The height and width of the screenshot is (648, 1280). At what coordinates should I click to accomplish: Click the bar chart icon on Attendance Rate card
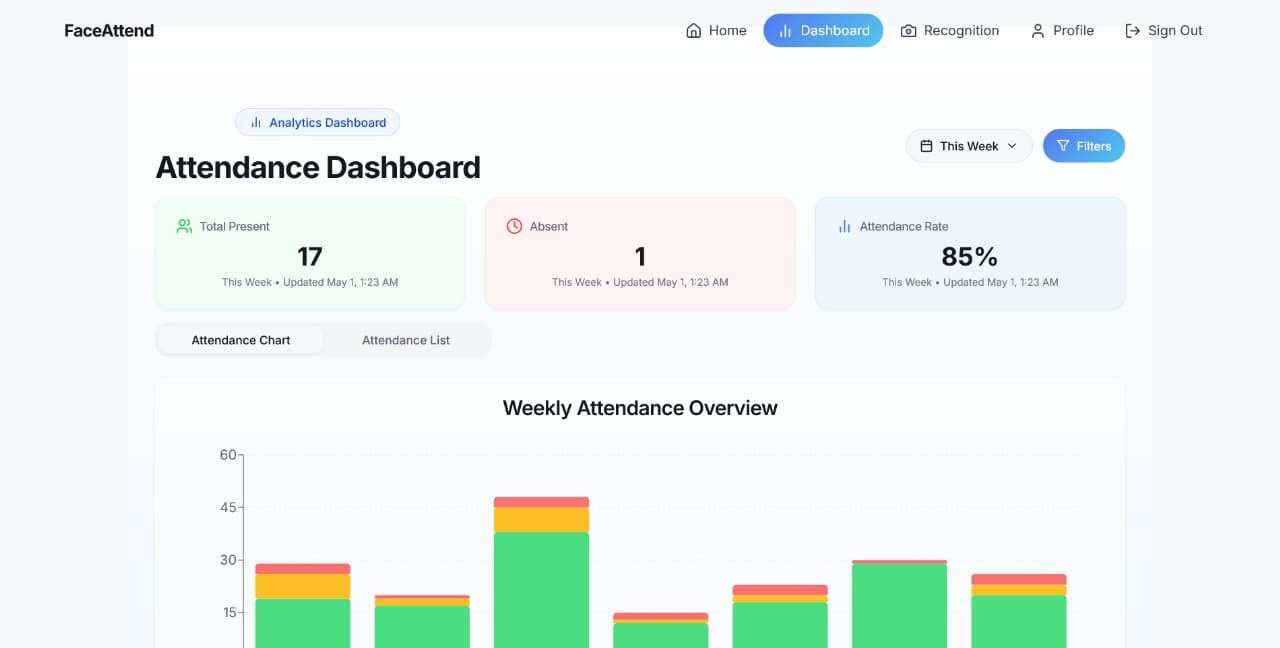pos(844,226)
